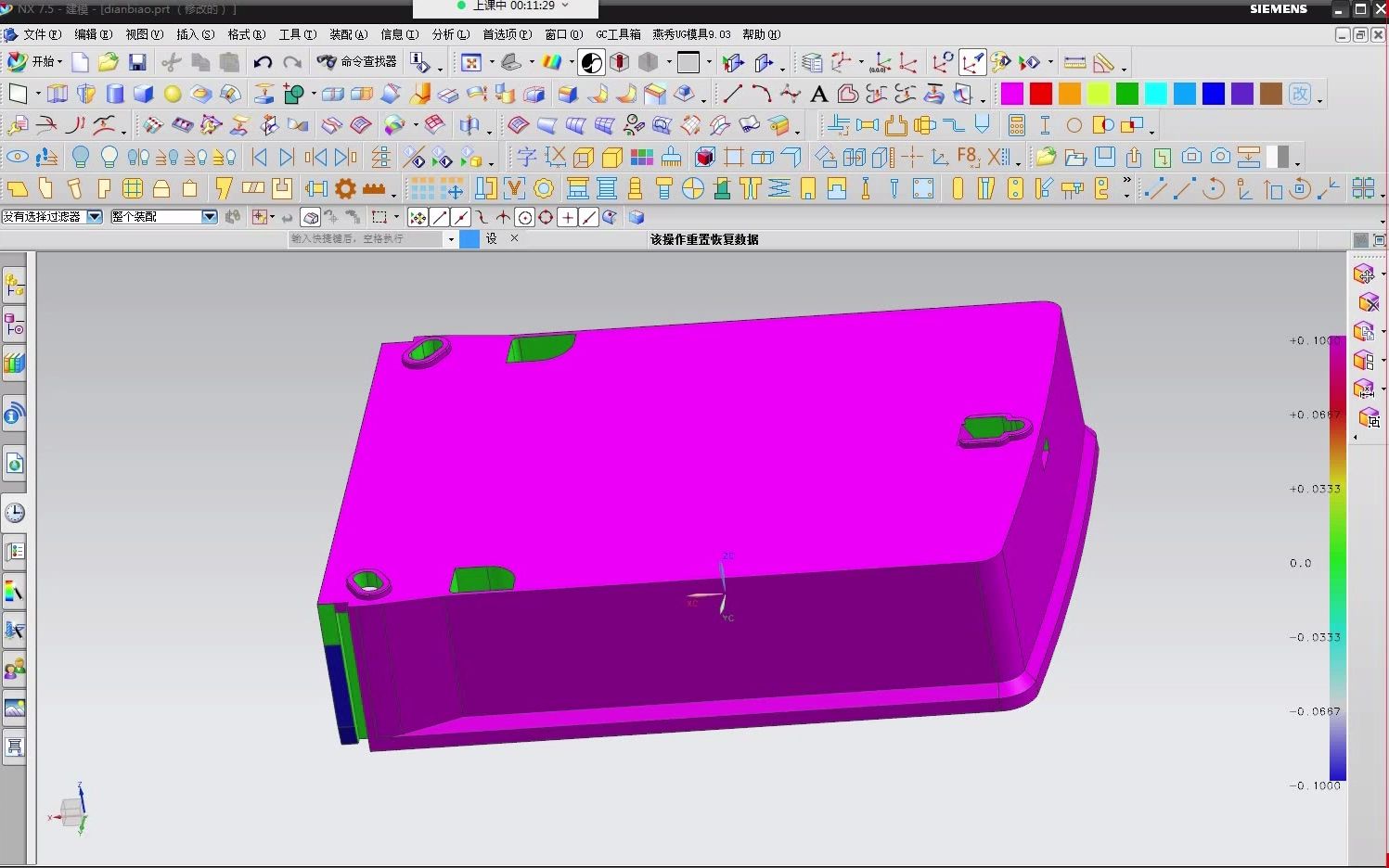1389x868 pixels.
Task: Select the Sketch tool on the toolbar
Action: tap(17, 94)
